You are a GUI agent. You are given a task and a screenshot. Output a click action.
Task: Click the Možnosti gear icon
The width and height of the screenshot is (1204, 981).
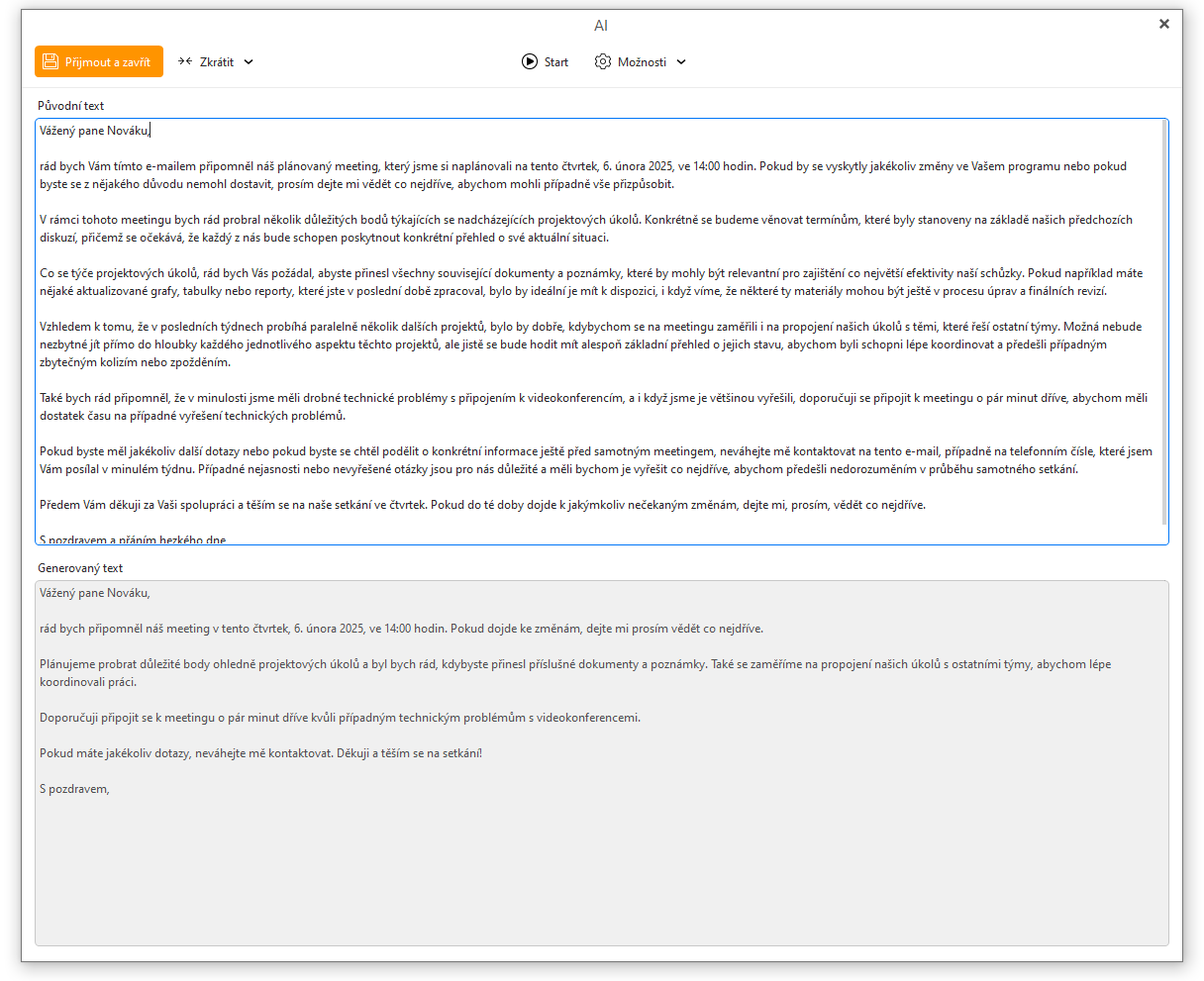point(603,61)
